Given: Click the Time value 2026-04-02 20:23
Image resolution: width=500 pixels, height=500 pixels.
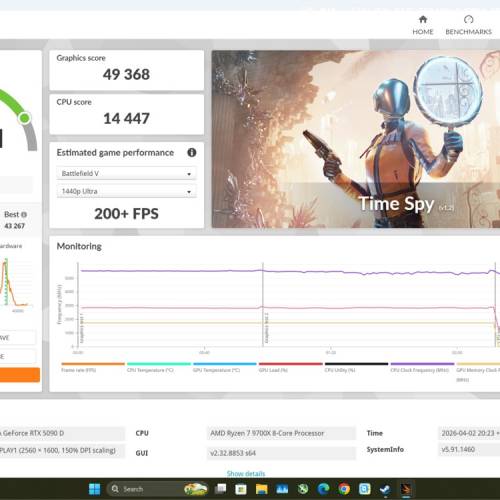Looking at the screenshot, I should click(469, 433).
